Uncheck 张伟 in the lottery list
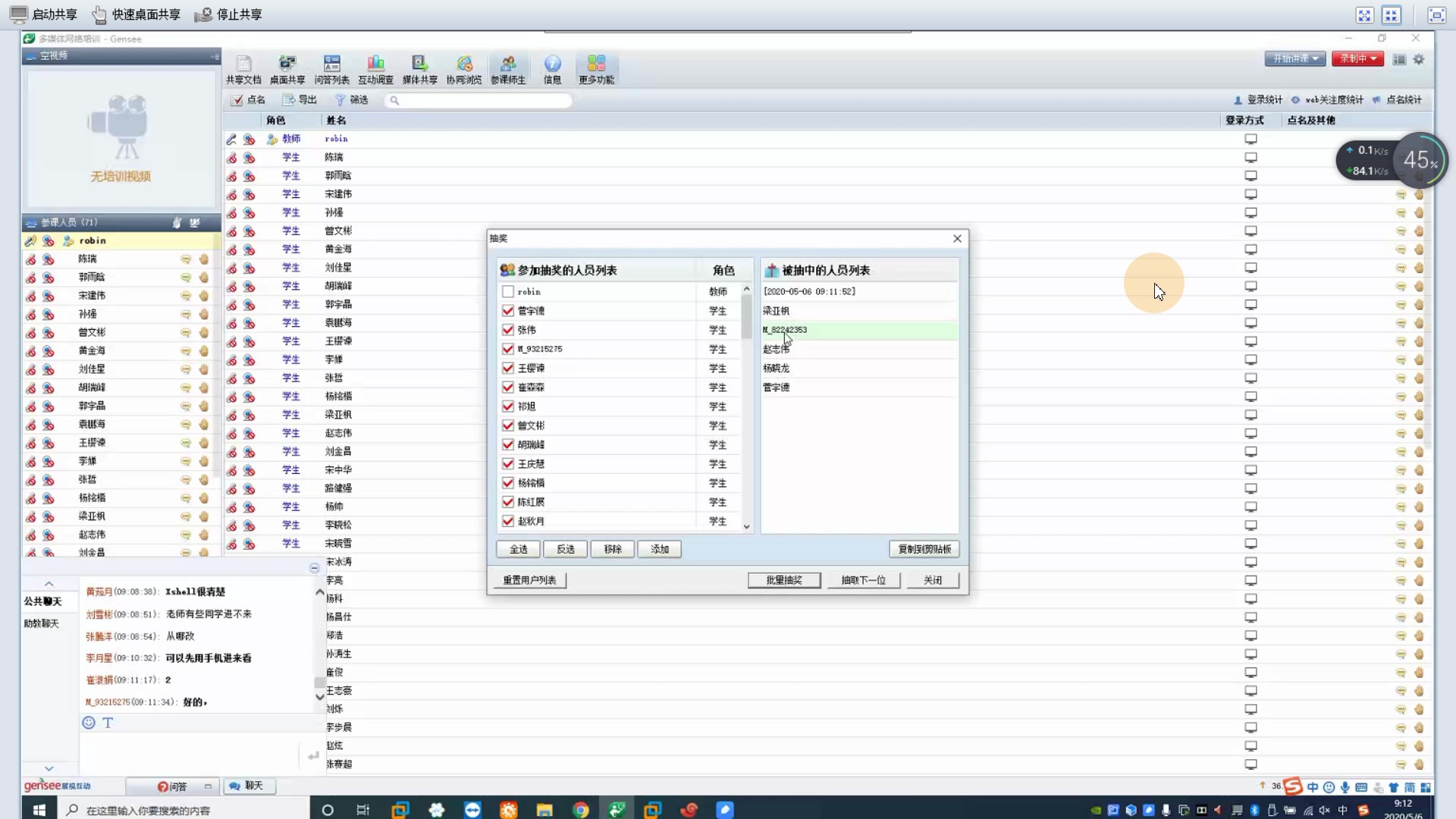The image size is (1456, 819). (508, 330)
